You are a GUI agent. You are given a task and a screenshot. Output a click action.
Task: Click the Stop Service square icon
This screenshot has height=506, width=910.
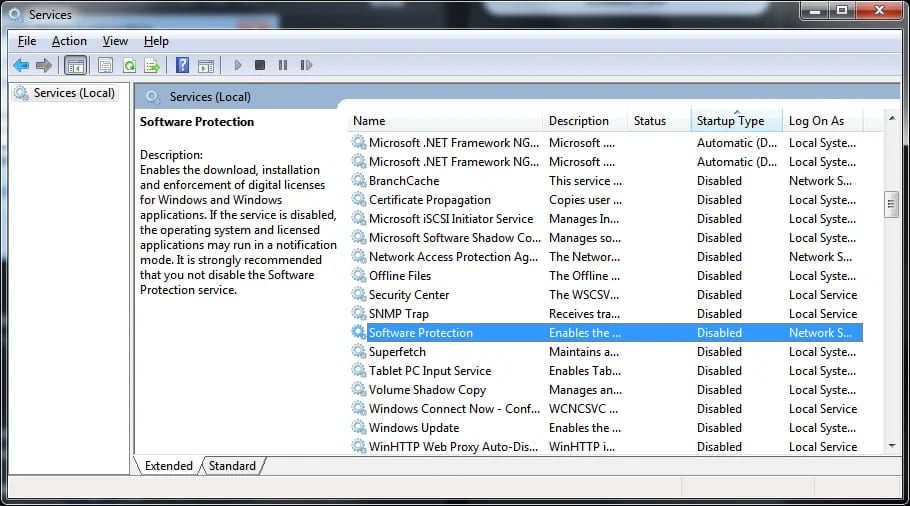[x=260, y=66]
